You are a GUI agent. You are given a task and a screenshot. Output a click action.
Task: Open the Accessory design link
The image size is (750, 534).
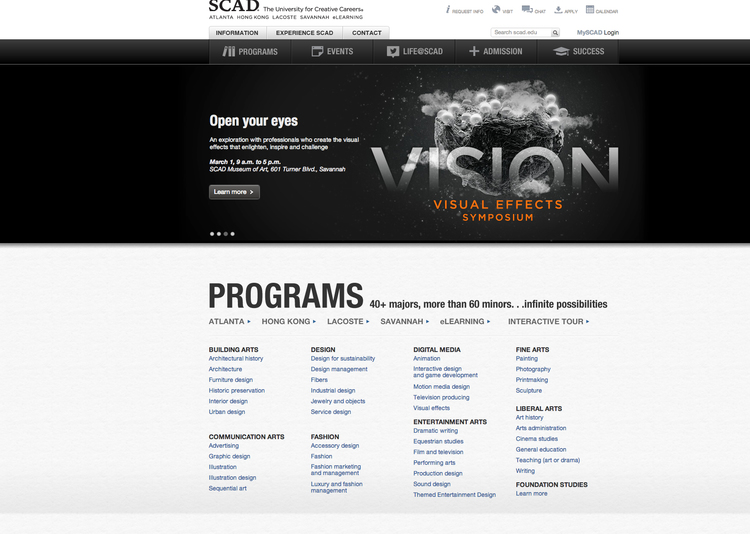coord(335,445)
